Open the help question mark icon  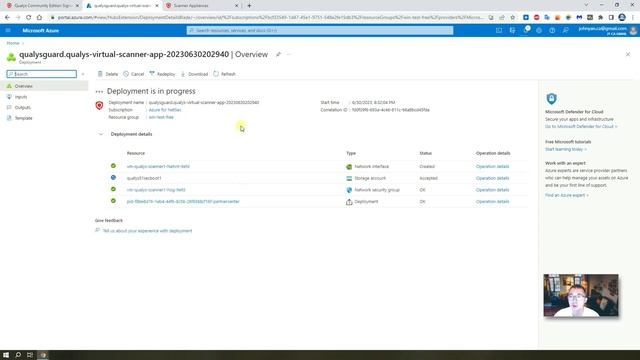click(552, 30)
